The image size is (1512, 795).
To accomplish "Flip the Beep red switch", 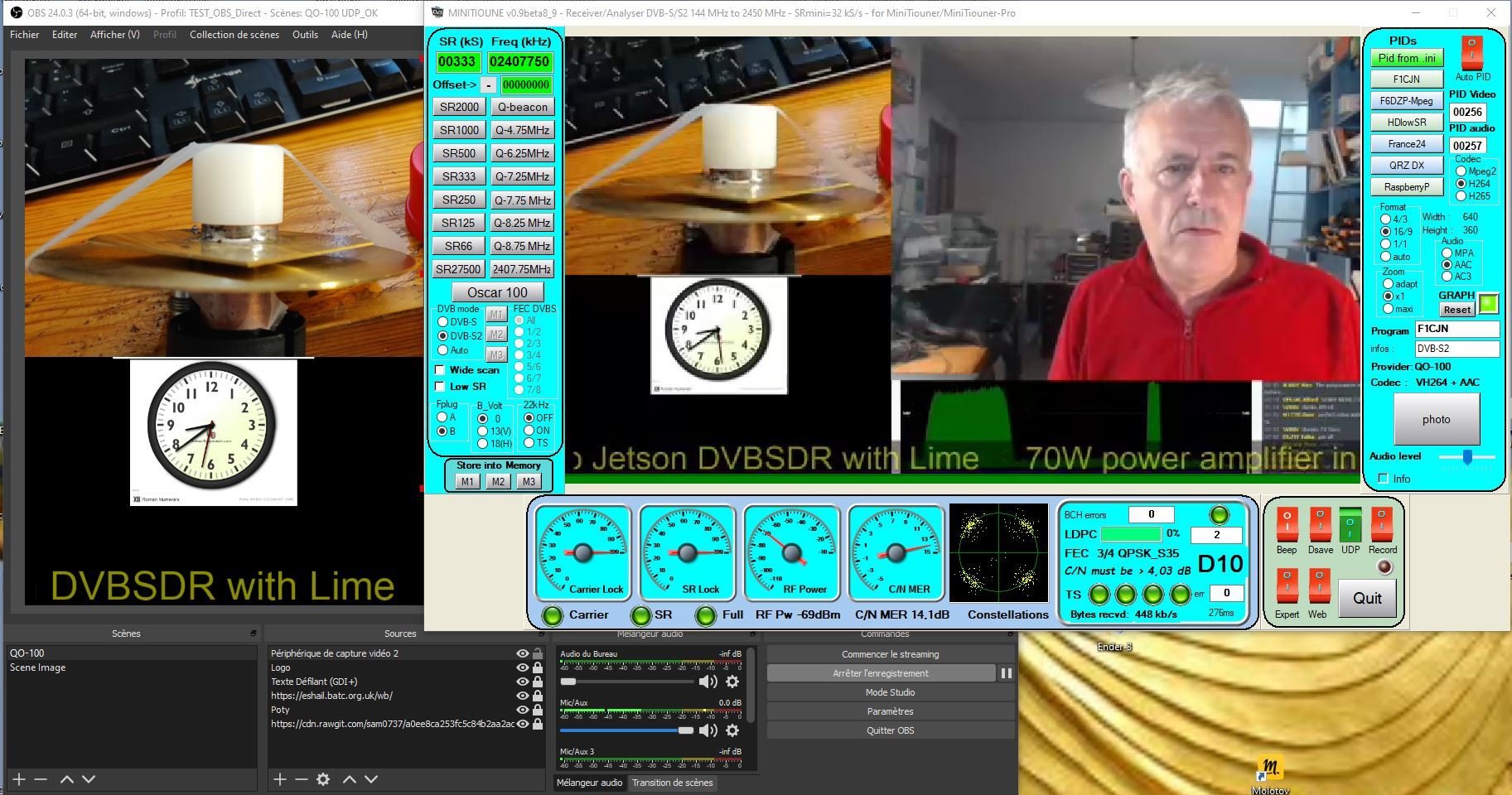I will click(x=1287, y=524).
